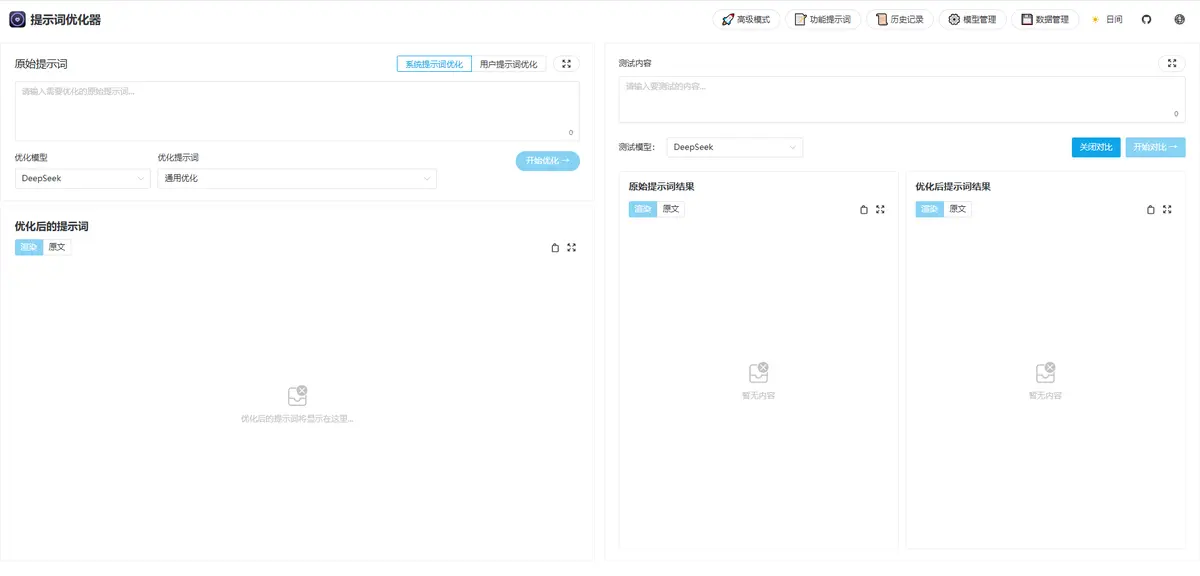The image size is (1200, 576).
Task: Copy the 优化后提示词结果 output
Action: click(x=1151, y=209)
